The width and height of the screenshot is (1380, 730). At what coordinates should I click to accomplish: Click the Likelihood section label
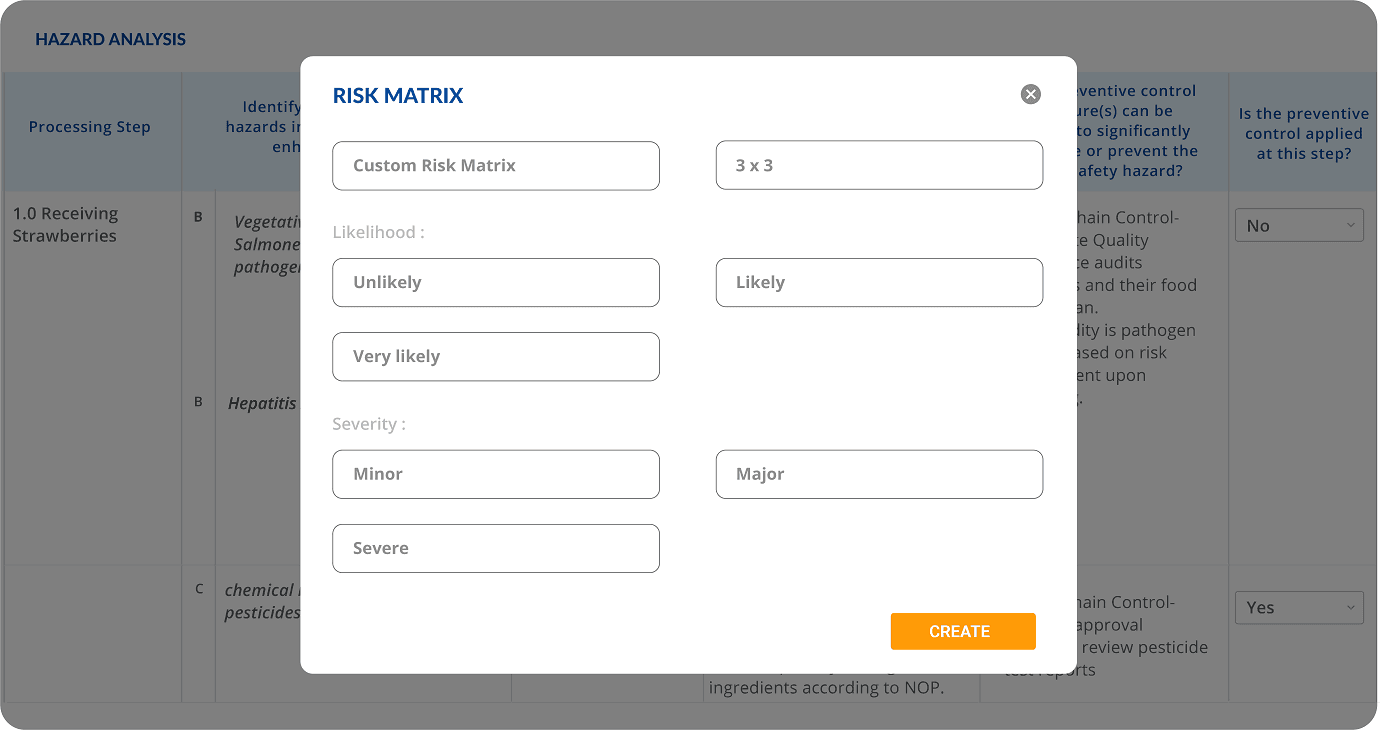click(378, 233)
